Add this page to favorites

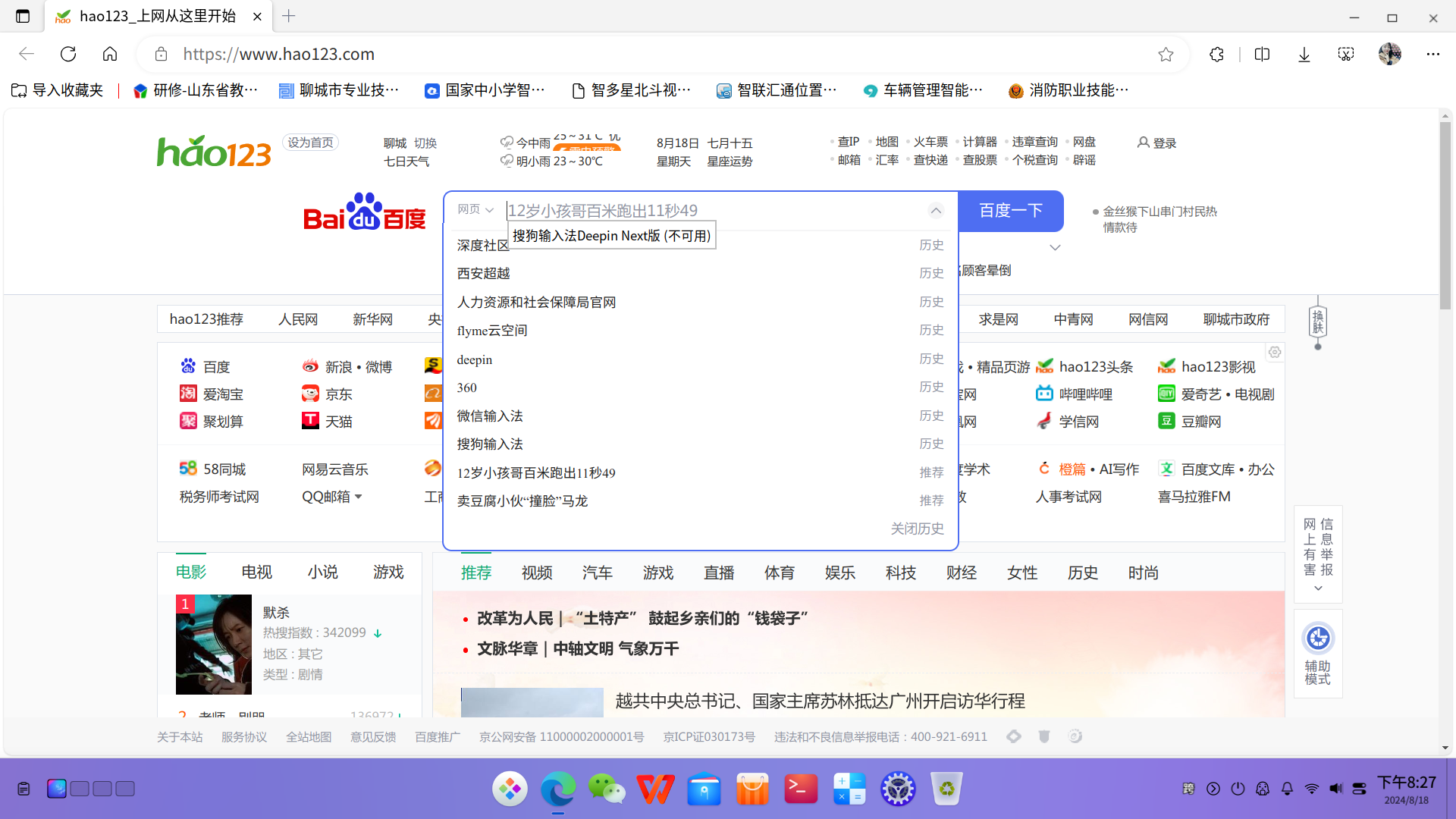(1166, 54)
